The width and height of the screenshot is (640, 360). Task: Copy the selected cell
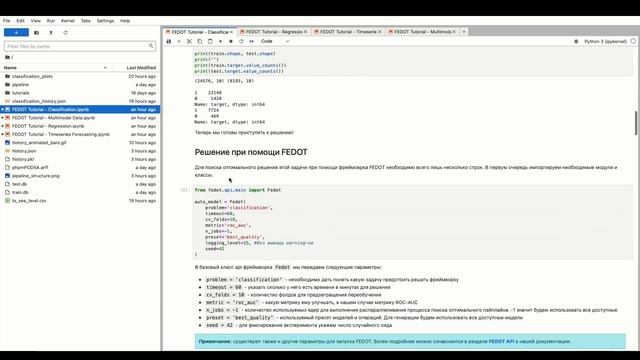coord(200,41)
